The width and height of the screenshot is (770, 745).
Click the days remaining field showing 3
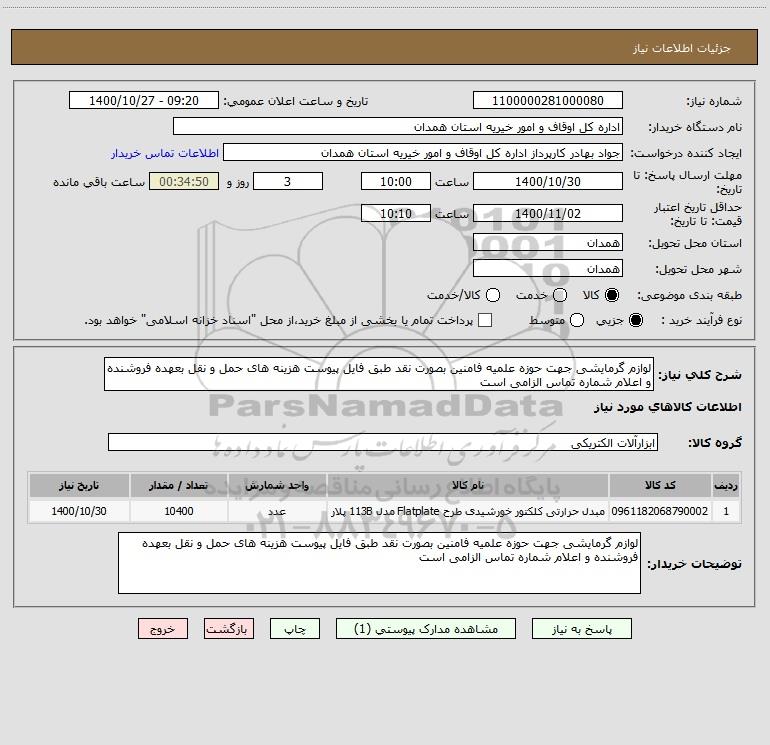(288, 181)
